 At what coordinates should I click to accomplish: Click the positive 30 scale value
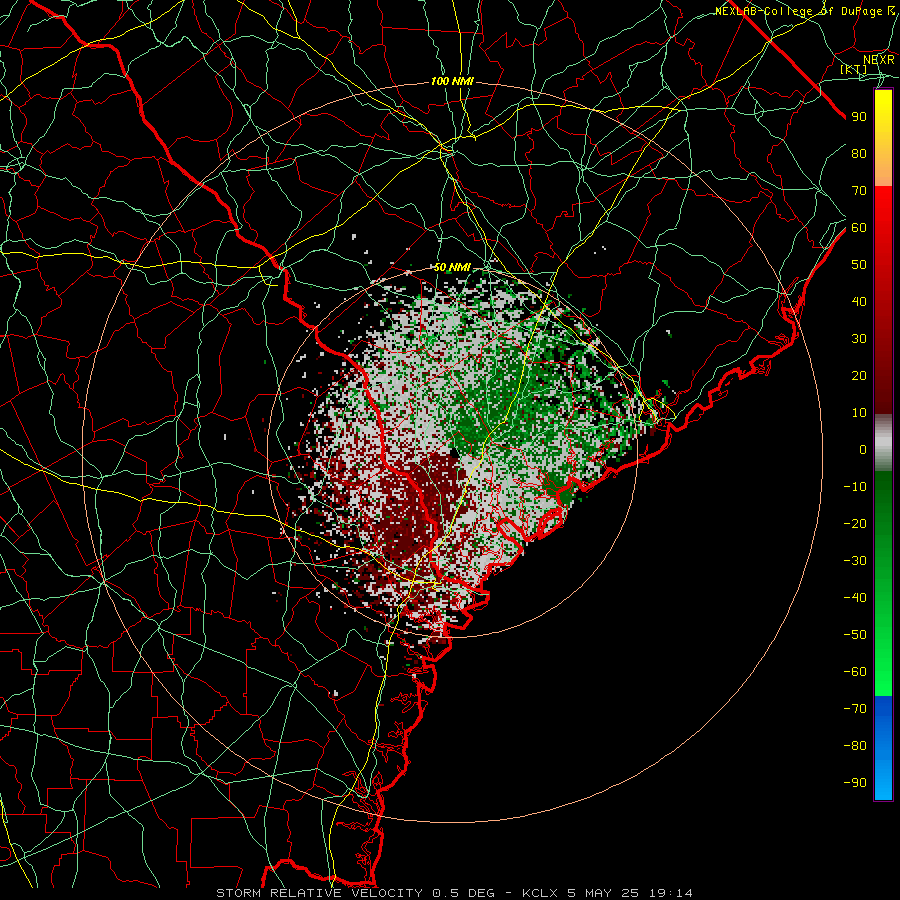[x=859, y=339]
